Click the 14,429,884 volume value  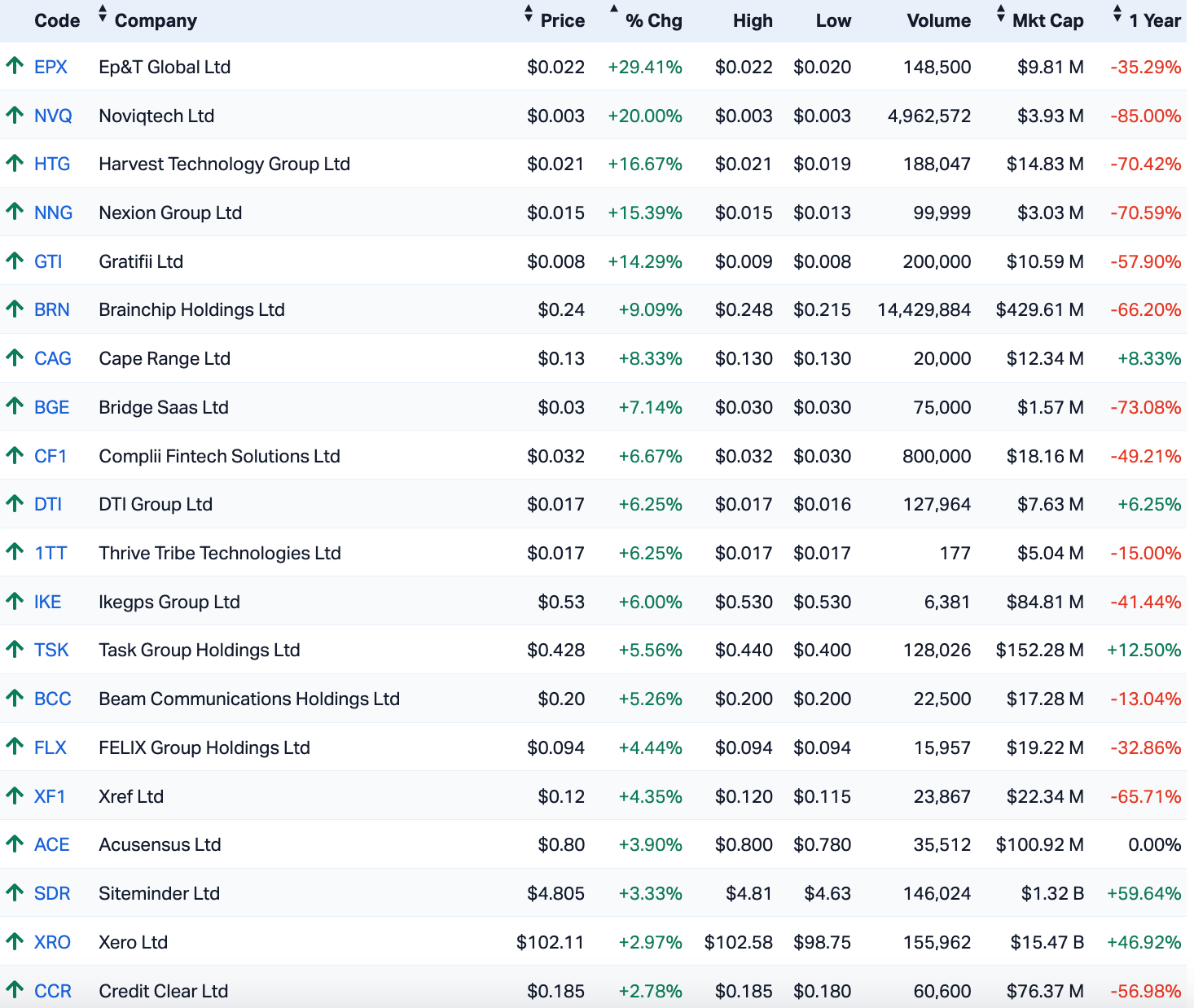coord(924,309)
